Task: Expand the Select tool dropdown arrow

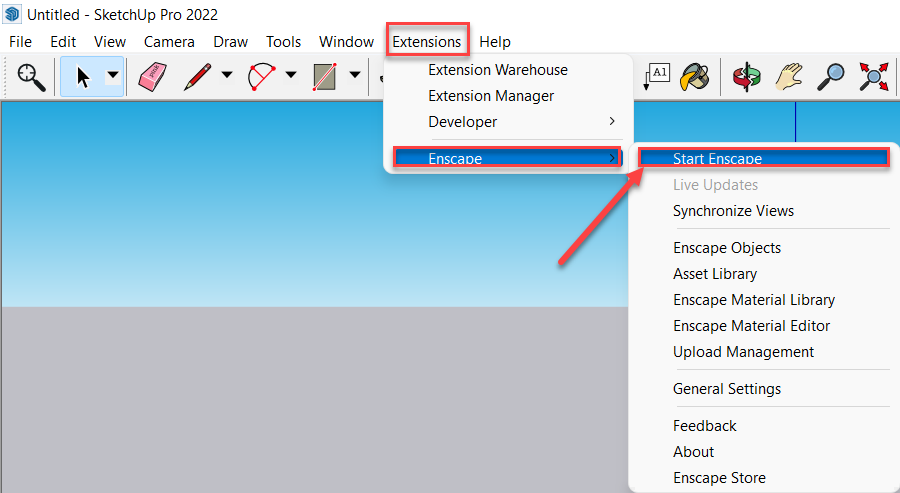Action: [x=113, y=76]
